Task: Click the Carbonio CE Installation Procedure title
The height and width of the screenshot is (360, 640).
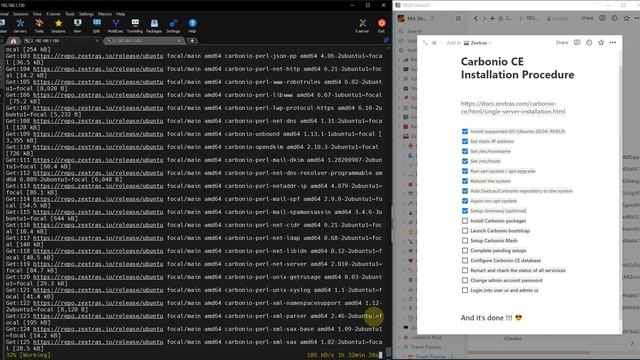Action: coord(517,68)
